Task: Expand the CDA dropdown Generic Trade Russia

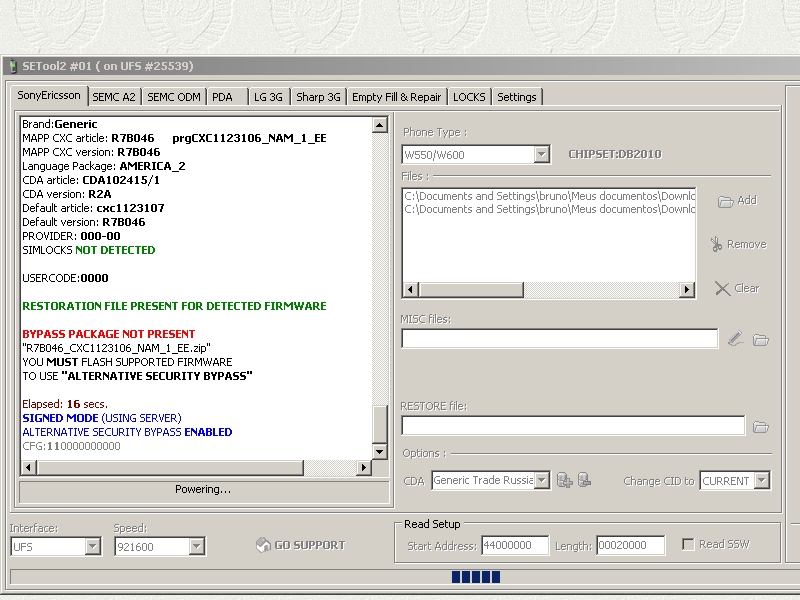Action: tap(542, 480)
